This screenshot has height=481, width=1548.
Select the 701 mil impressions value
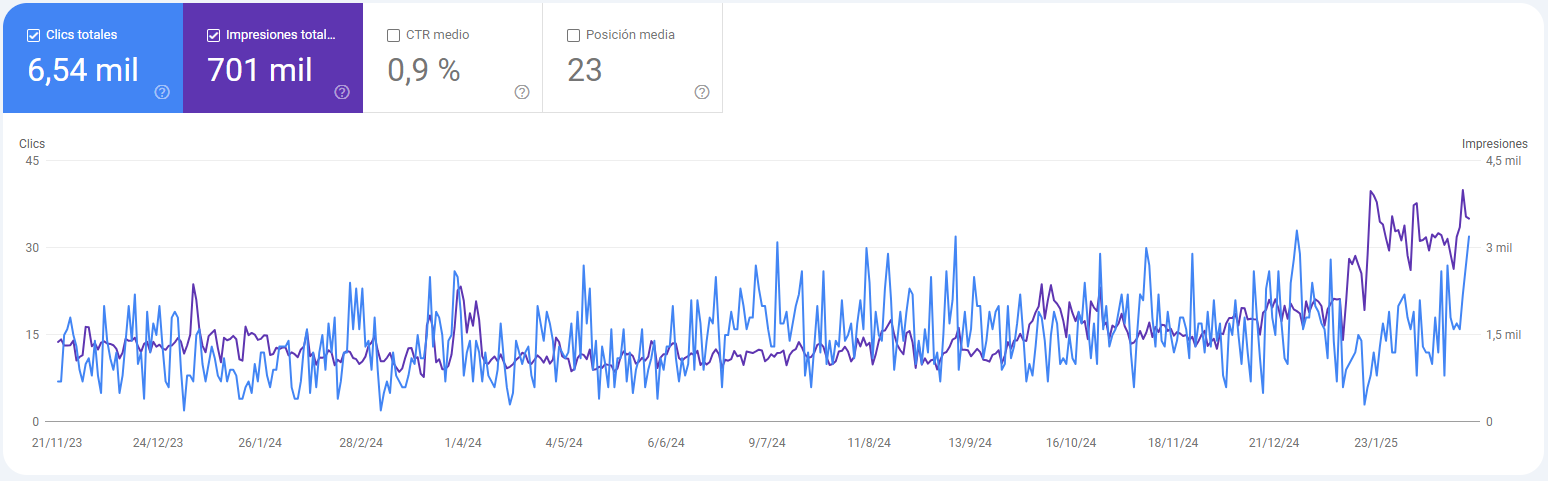click(x=260, y=70)
